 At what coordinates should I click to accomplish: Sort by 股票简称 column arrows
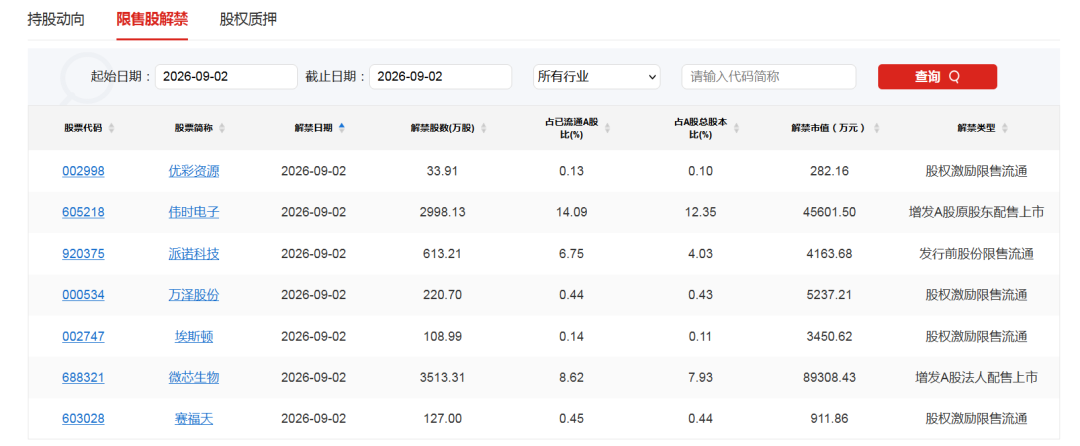(222, 128)
